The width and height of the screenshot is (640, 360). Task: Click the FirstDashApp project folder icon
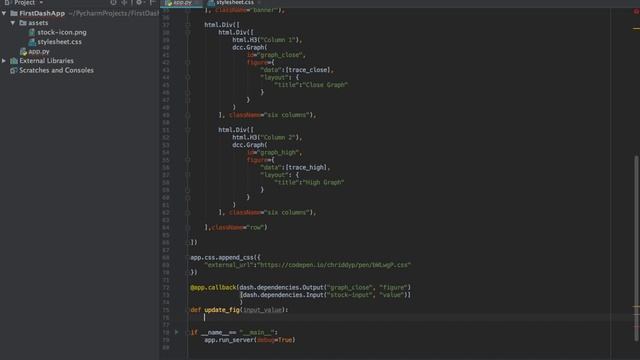(14, 13)
